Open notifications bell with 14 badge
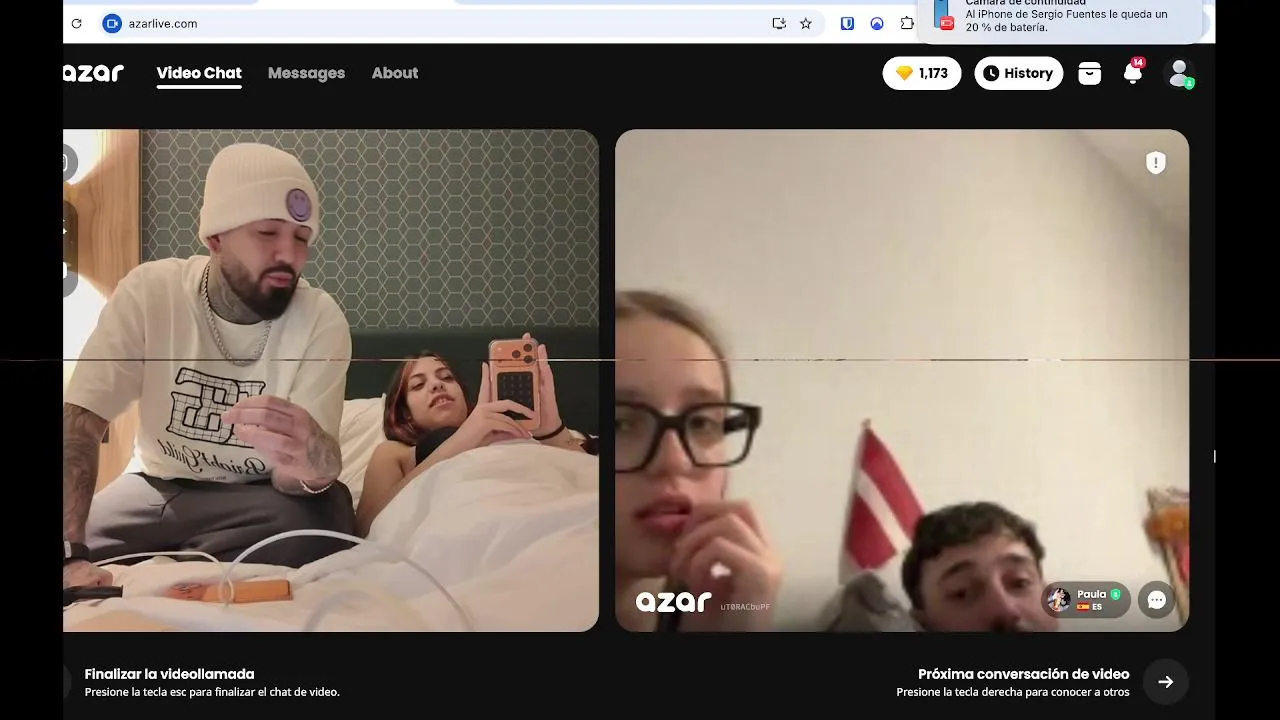 click(x=1134, y=72)
